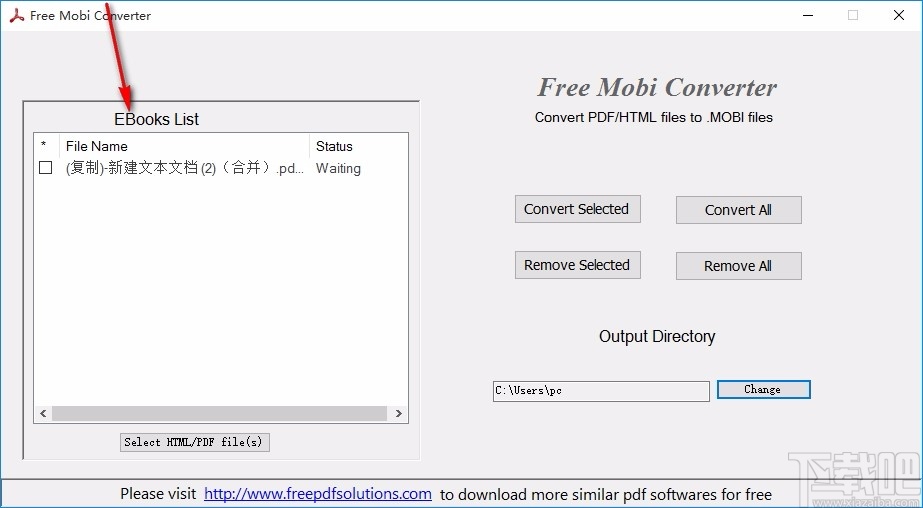Click the Remove All button
Screen dimensions: 923x508
[x=738, y=265]
